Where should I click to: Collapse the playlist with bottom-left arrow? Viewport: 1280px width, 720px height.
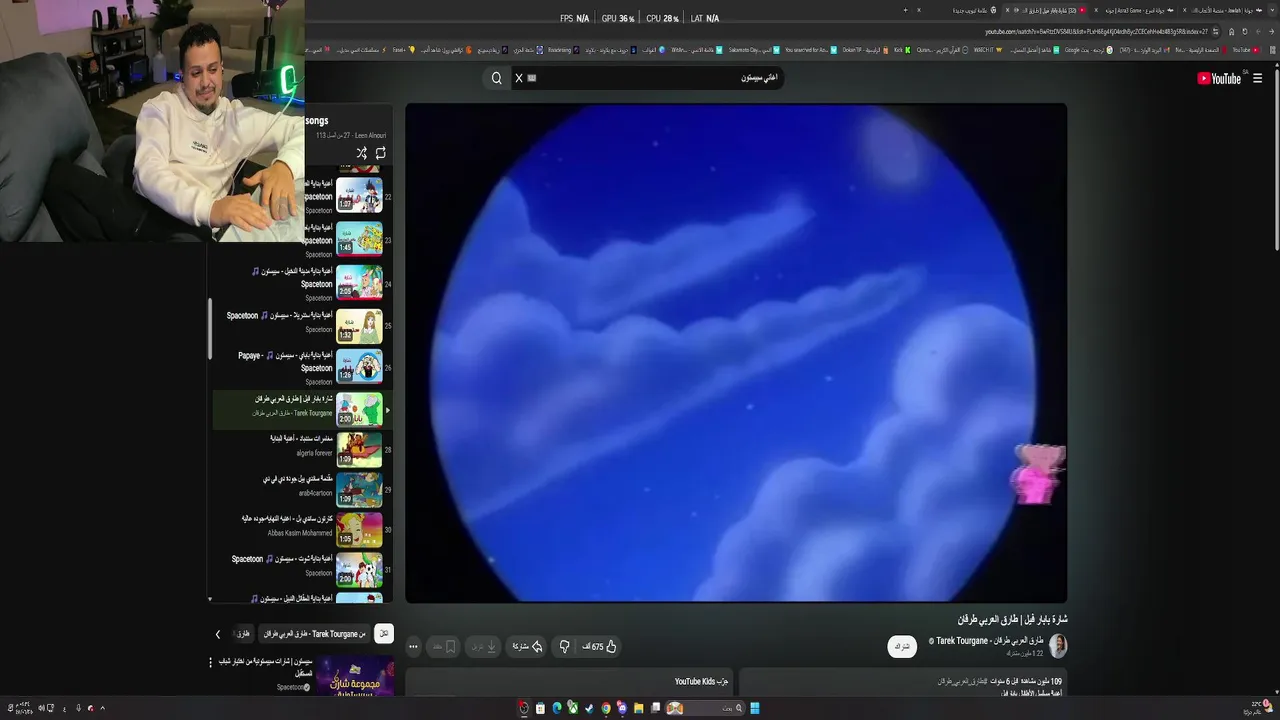click(210, 599)
